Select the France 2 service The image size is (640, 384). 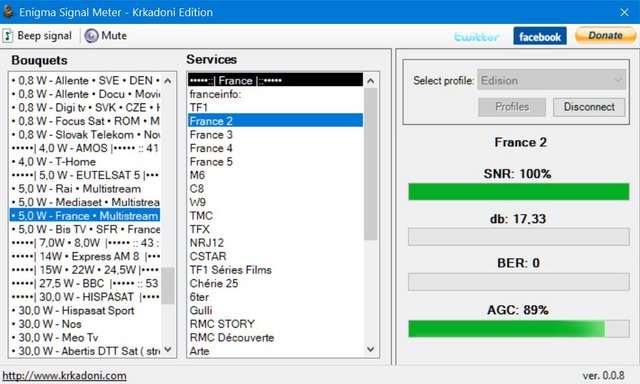(x=276, y=121)
